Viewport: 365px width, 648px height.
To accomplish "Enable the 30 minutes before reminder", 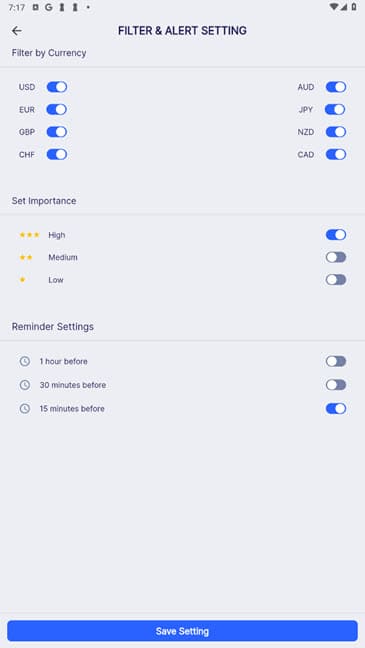I will click(x=336, y=385).
